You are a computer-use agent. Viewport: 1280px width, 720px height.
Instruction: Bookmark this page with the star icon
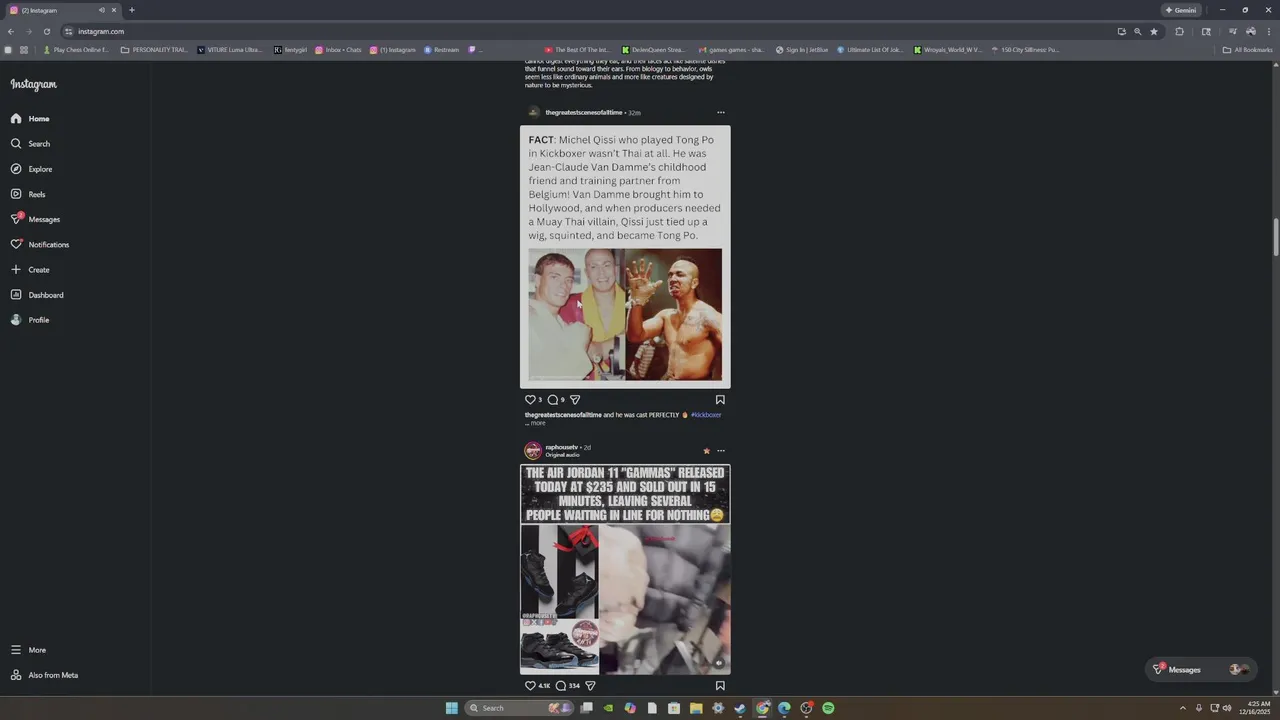(1154, 31)
